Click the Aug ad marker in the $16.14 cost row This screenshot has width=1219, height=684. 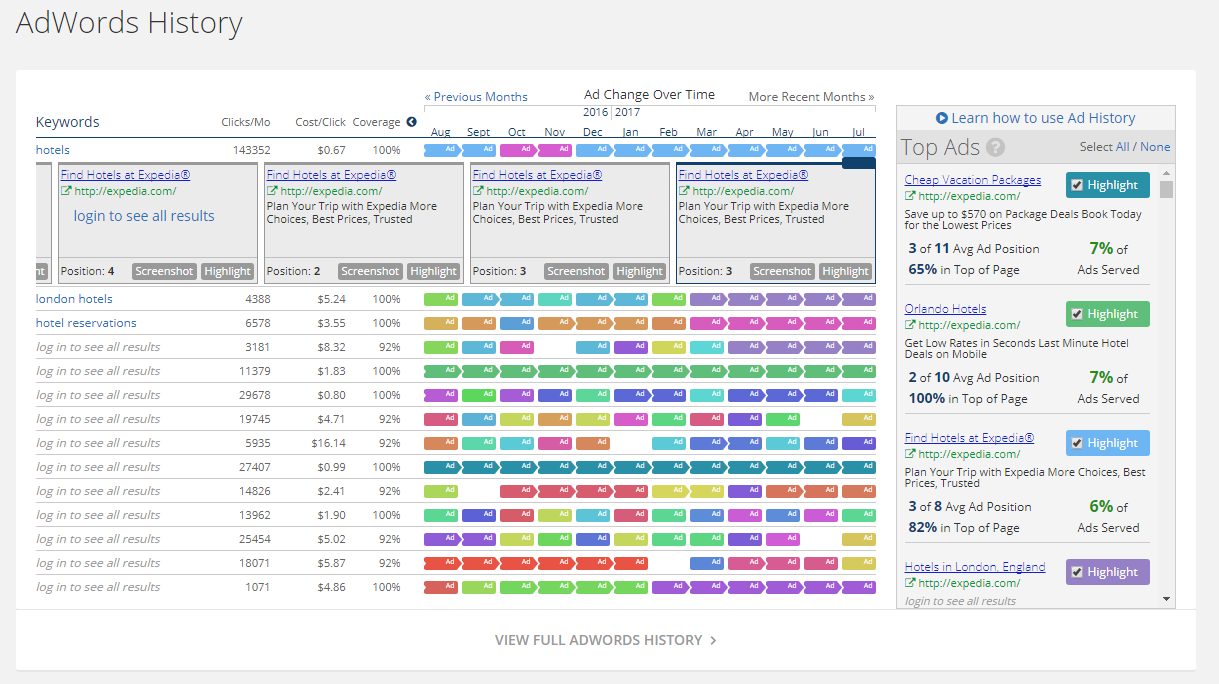click(441, 443)
